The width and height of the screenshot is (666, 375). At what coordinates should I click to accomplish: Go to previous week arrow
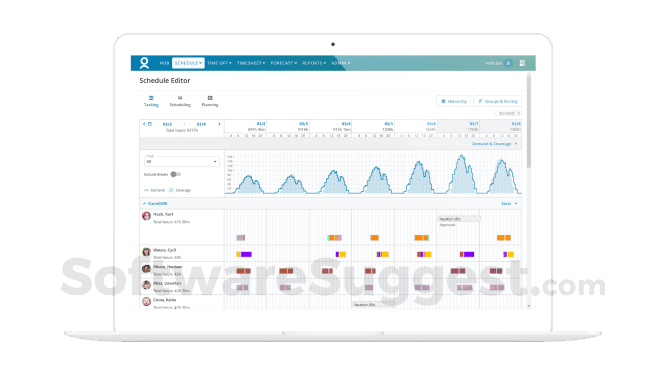[x=144, y=124]
